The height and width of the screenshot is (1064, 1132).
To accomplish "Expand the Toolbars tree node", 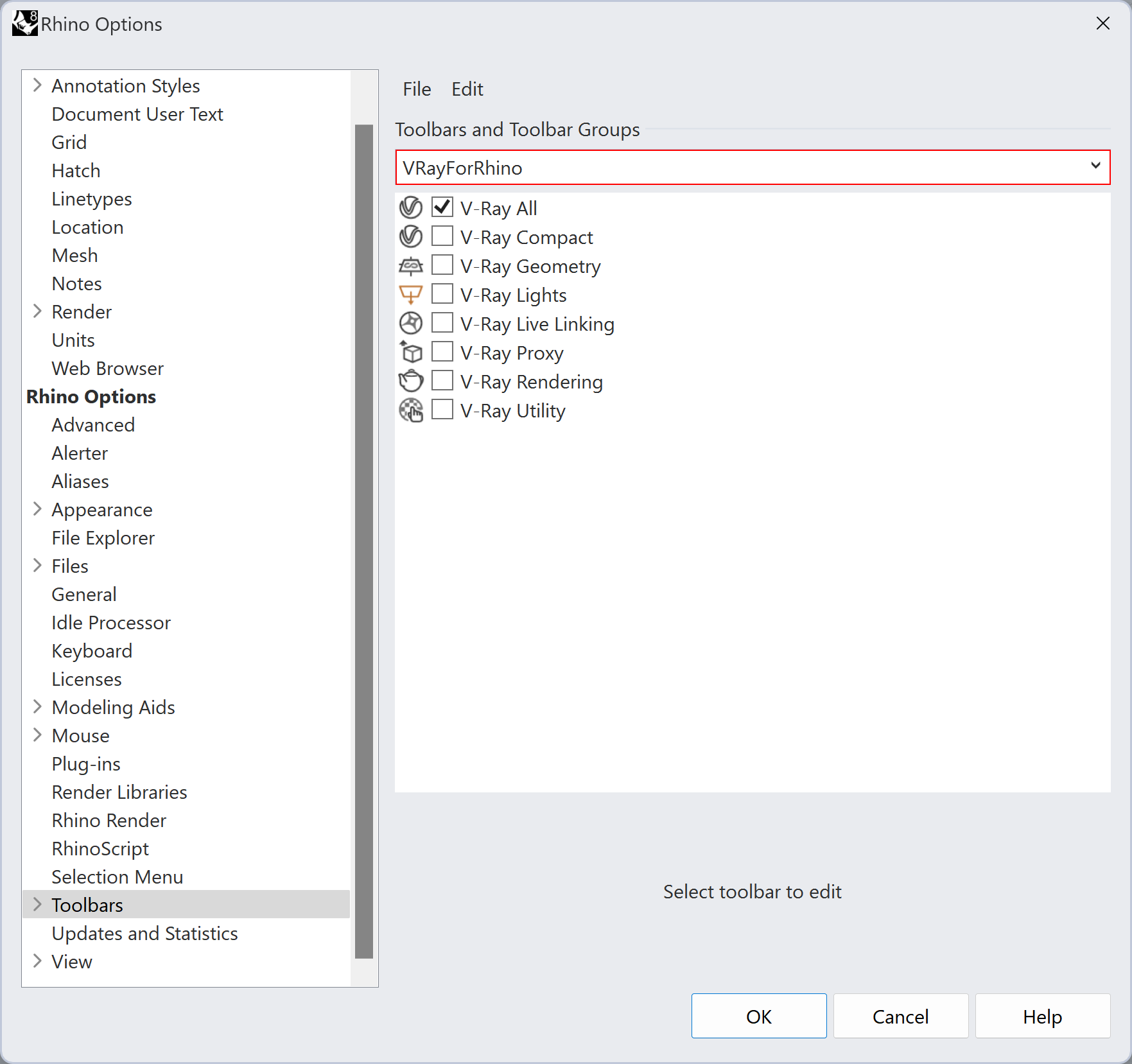I will point(37,905).
